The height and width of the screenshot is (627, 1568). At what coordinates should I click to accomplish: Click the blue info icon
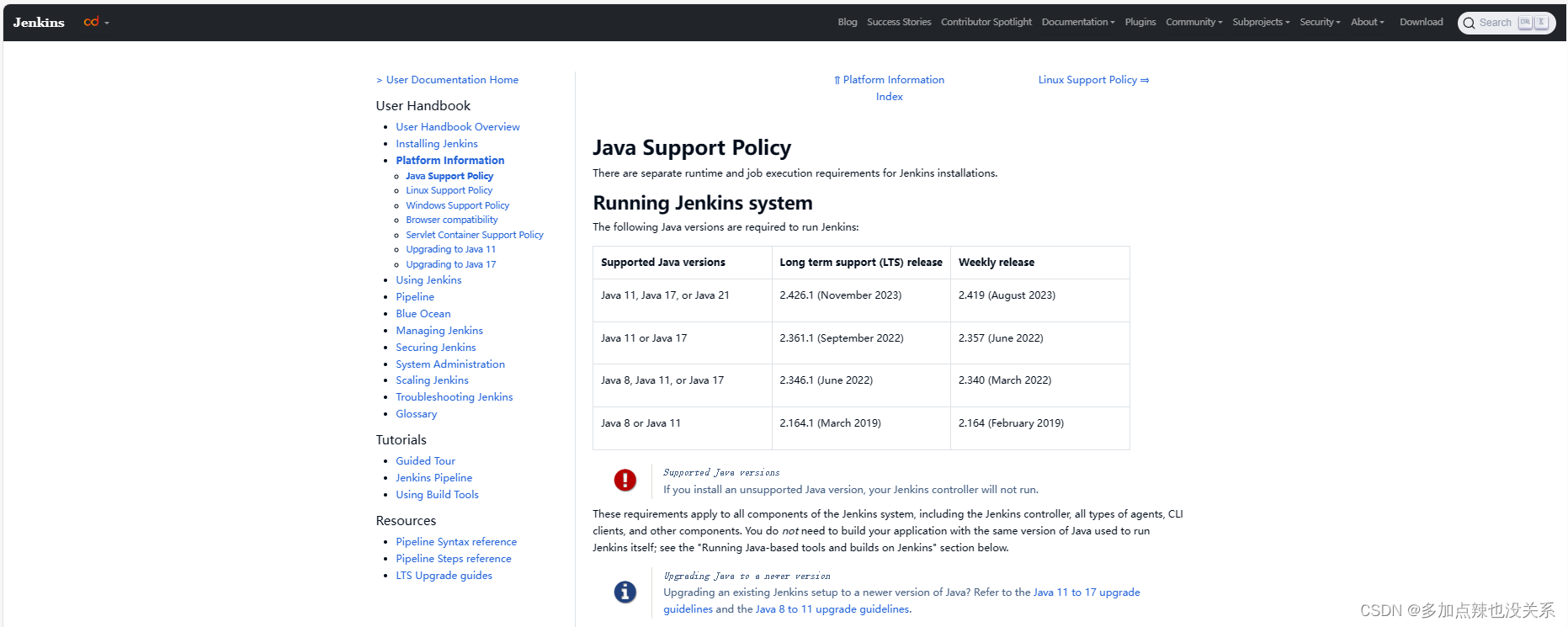tap(625, 592)
